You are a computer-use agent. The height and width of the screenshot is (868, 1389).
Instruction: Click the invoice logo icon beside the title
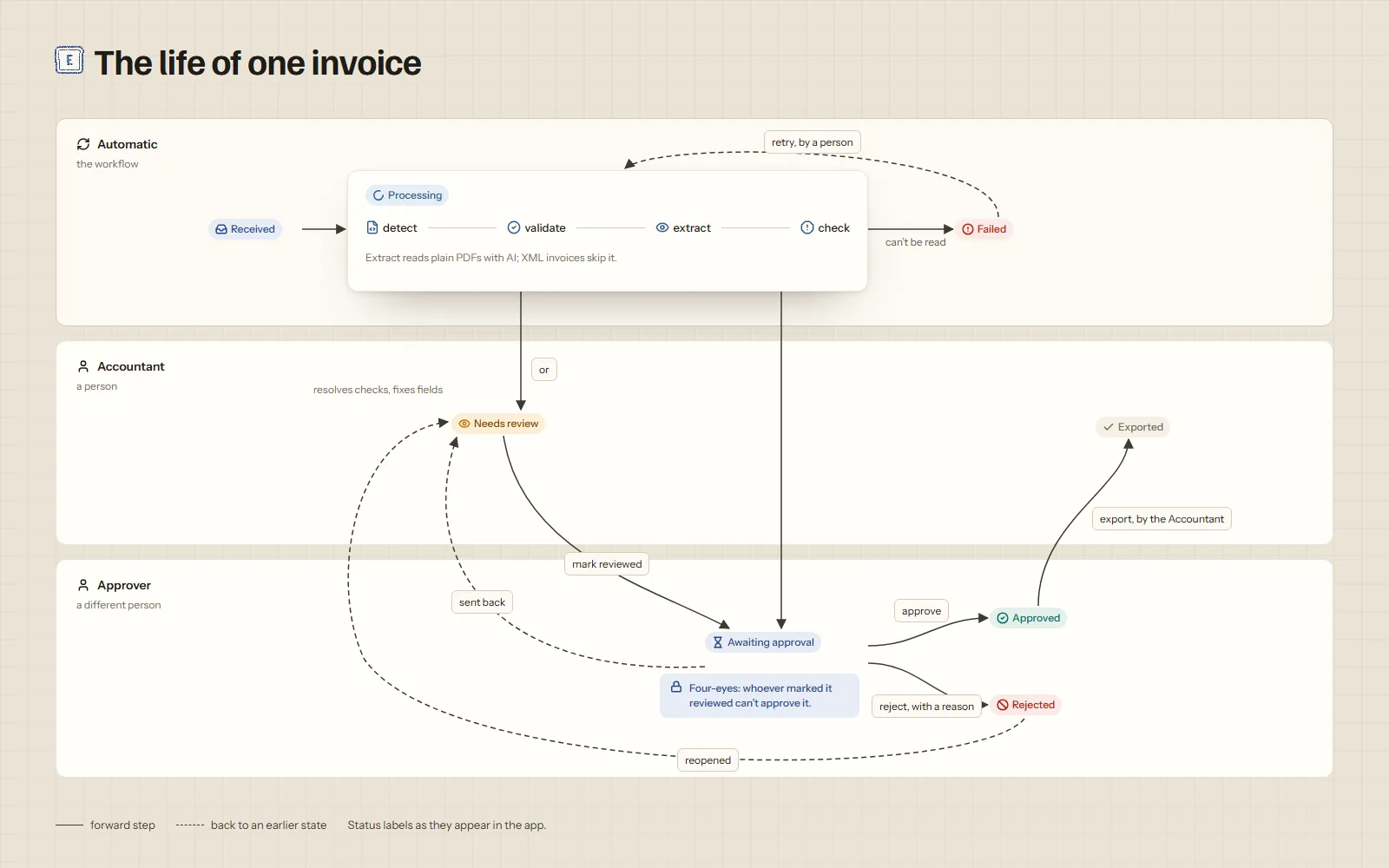[x=69, y=61]
